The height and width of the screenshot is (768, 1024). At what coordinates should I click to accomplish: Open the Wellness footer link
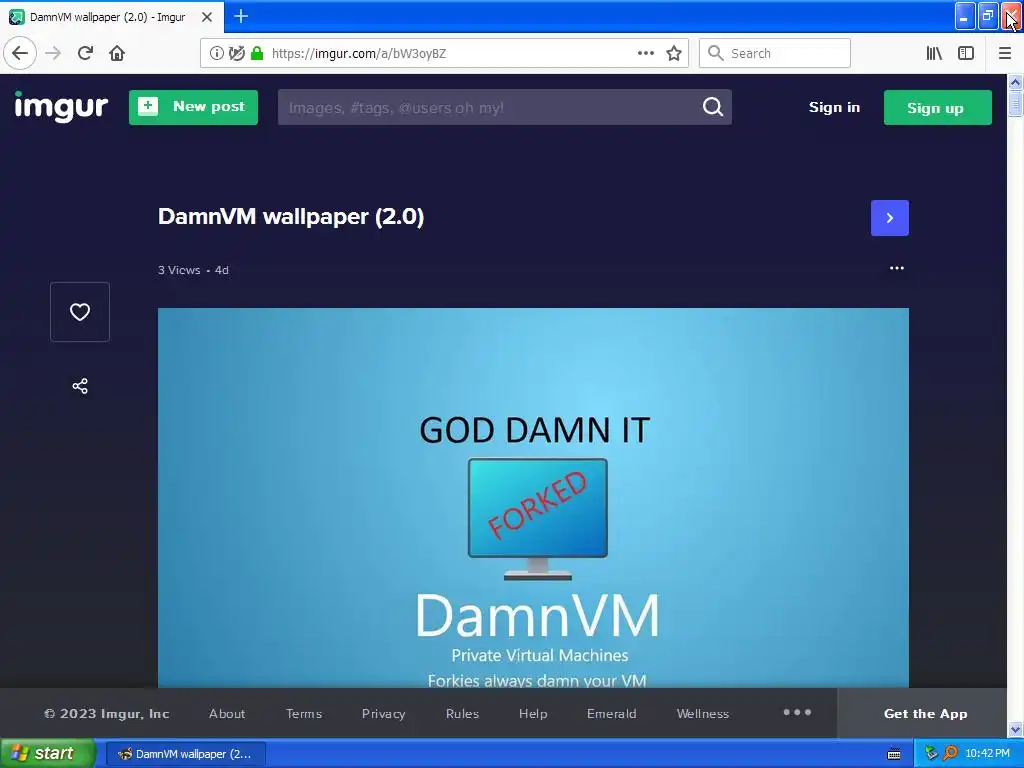click(x=703, y=714)
